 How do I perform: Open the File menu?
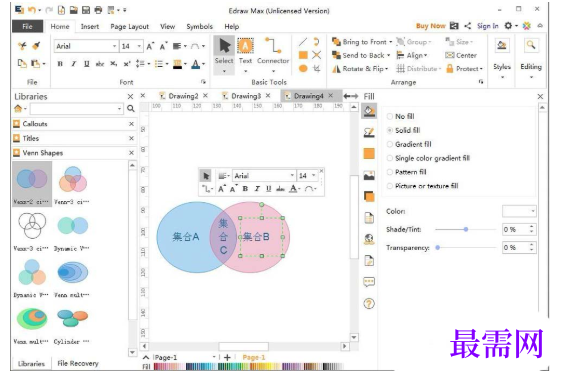coord(28,27)
